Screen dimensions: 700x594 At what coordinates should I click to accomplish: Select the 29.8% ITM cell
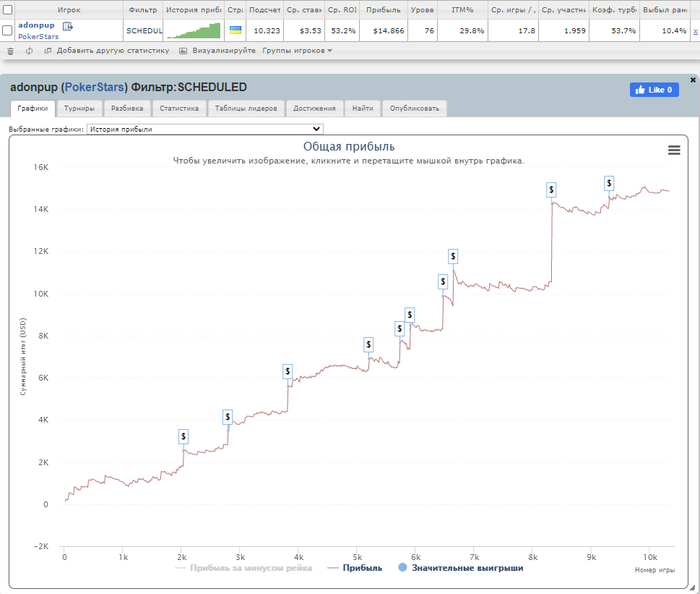click(462, 31)
